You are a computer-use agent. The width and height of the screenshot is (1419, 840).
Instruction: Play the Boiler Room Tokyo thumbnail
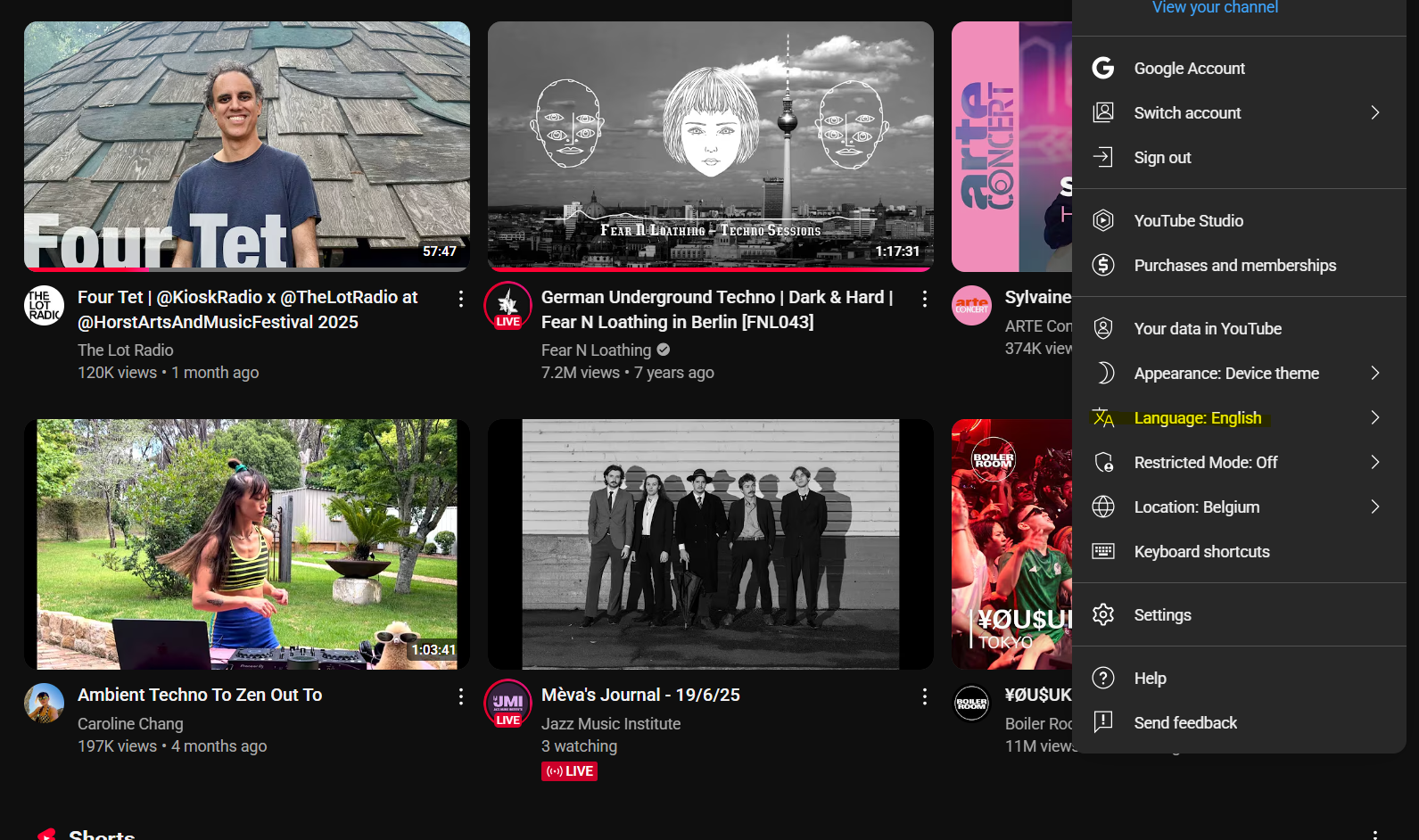pos(1011,544)
